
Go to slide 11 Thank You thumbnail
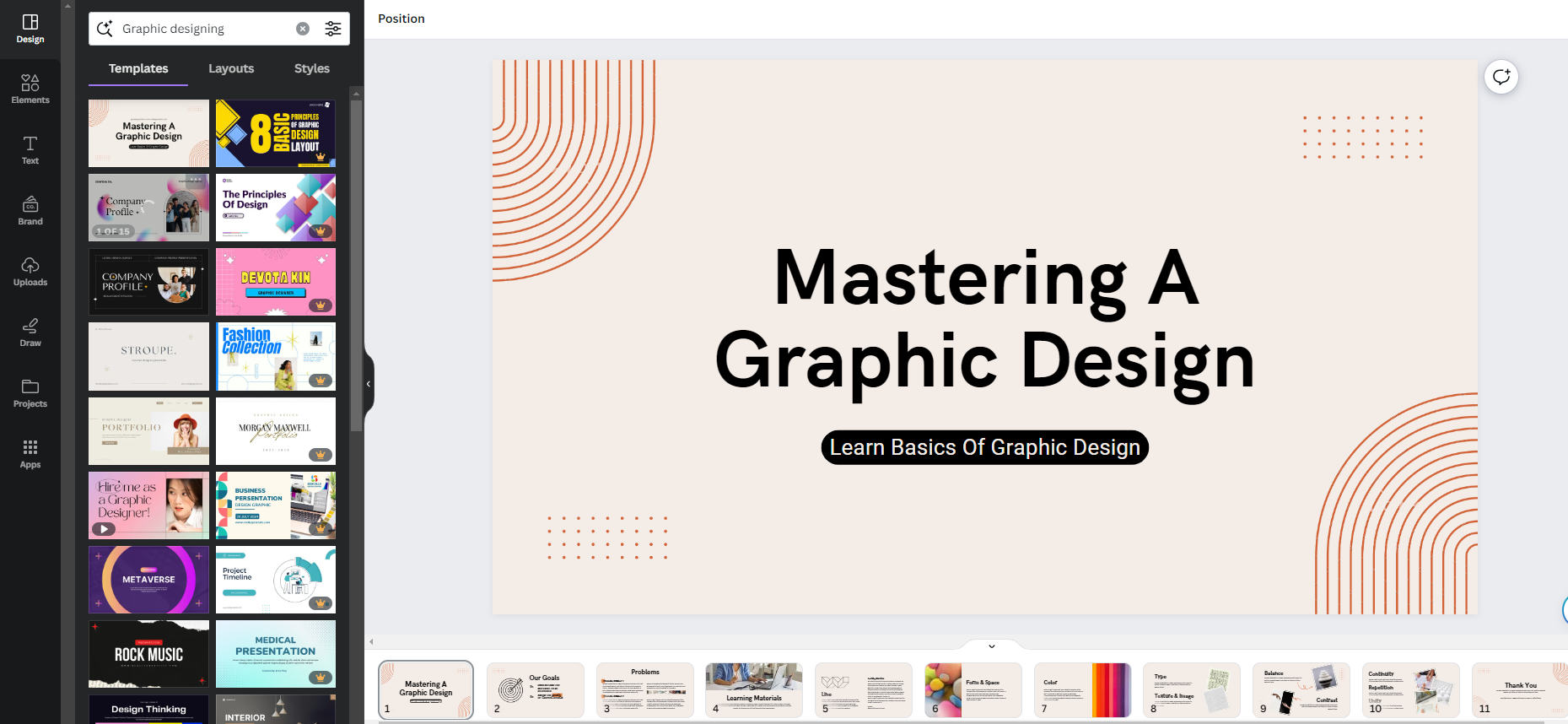[x=1520, y=690]
